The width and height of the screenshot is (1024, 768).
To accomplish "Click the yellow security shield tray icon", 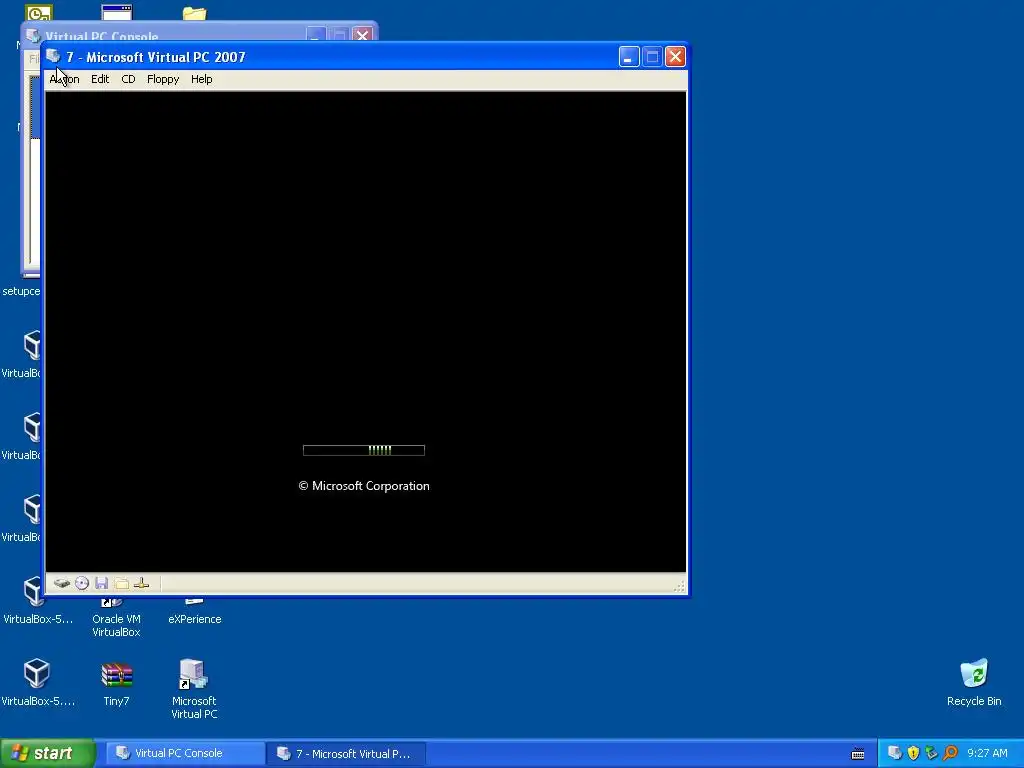I will coord(913,753).
